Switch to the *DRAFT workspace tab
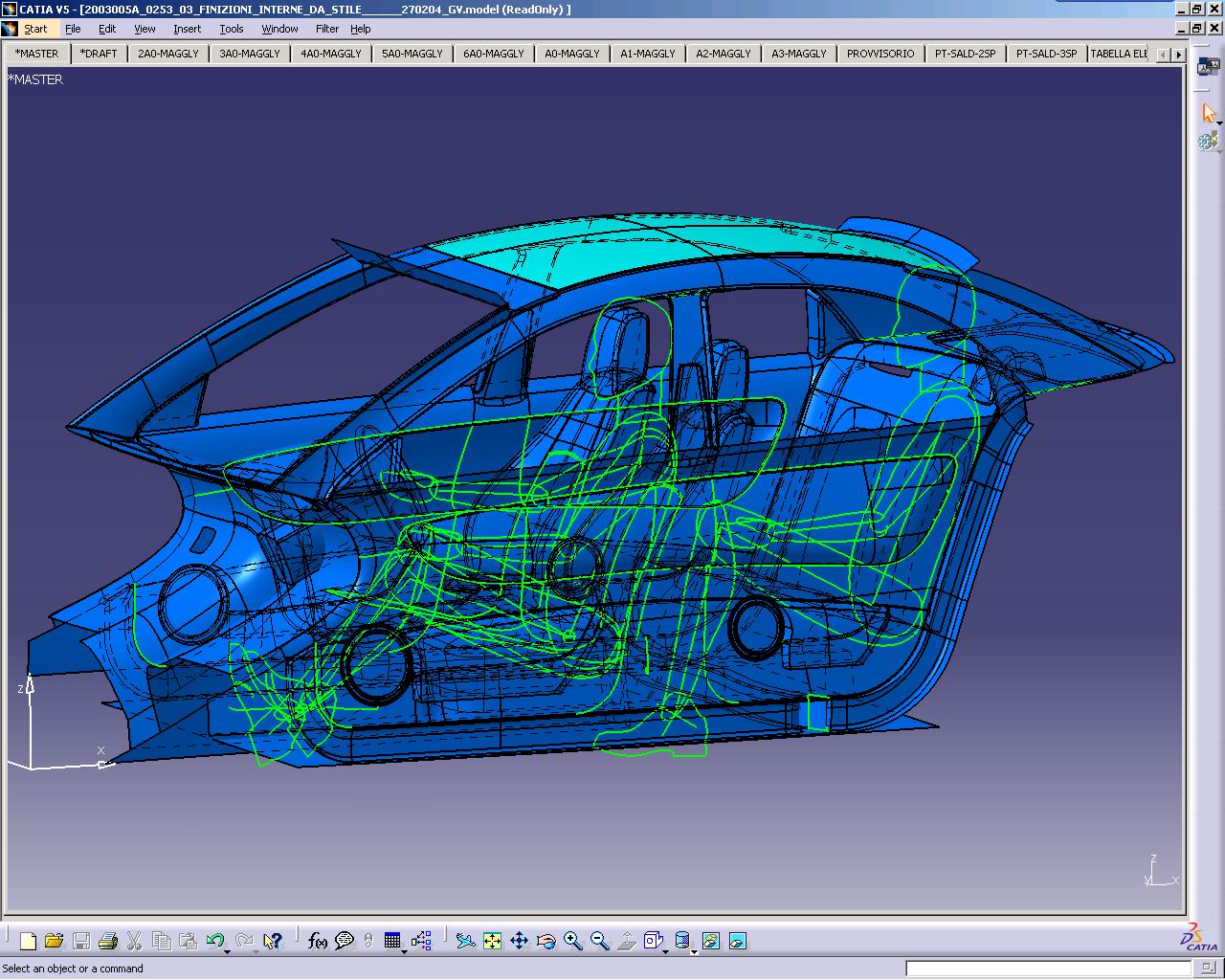The width and height of the screenshot is (1225, 980). pyautogui.click(x=99, y=54)
